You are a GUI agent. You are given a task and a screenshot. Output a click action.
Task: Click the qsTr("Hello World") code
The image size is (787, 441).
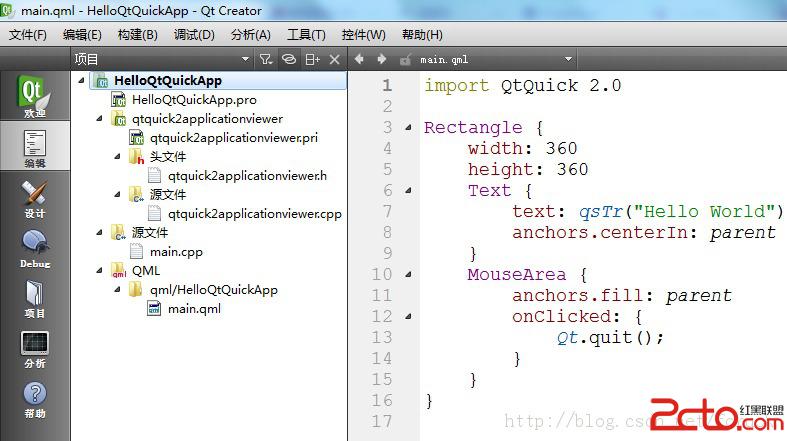pyautogui.click(x=681, y=212)
